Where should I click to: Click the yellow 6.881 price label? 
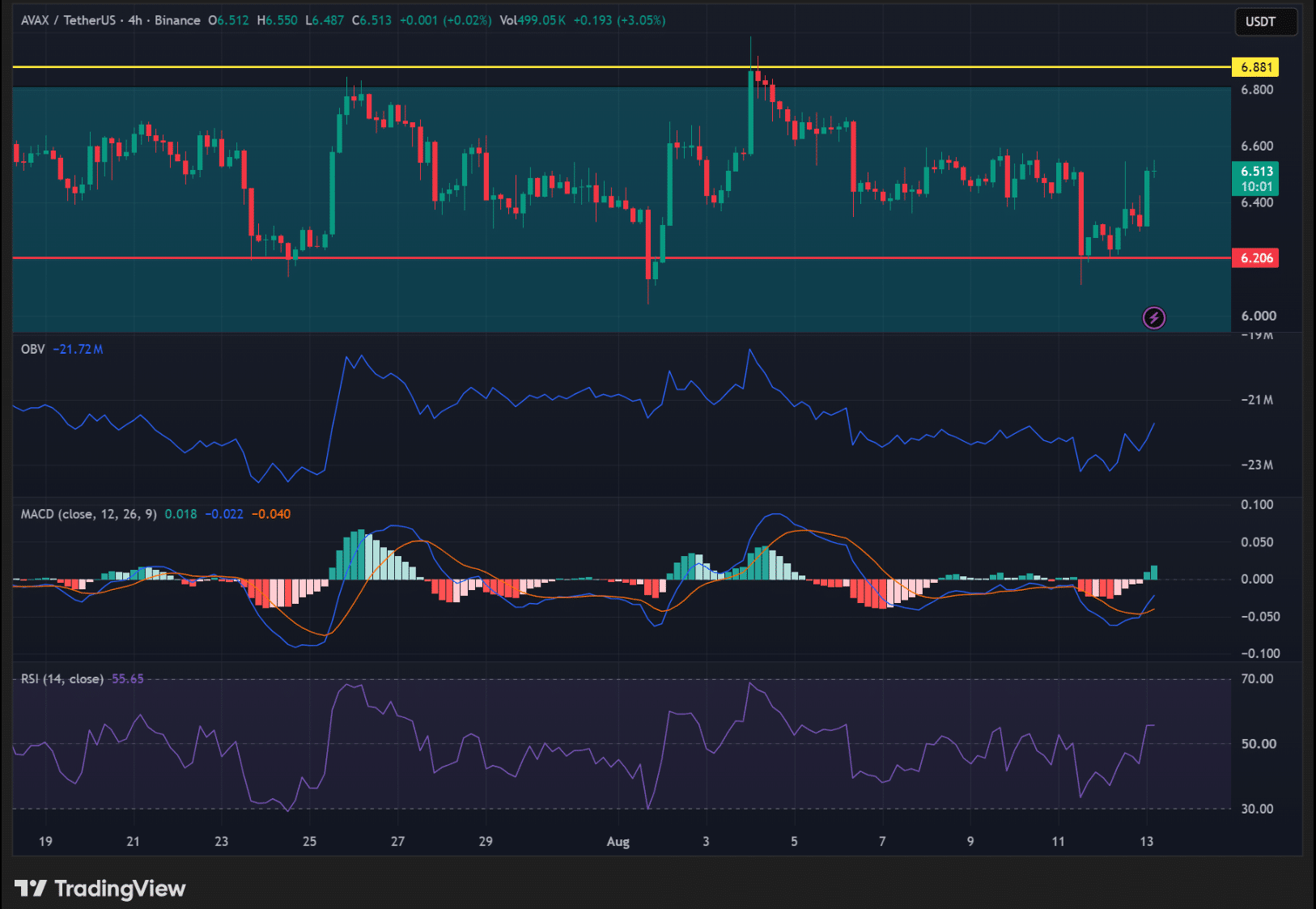(1254, 67)
